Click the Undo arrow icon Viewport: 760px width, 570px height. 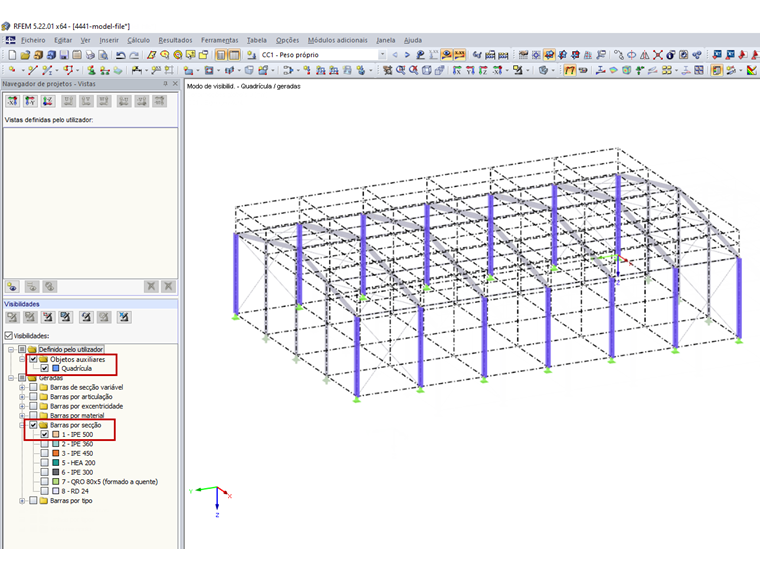pyautogui.click(x=121, y=55)
